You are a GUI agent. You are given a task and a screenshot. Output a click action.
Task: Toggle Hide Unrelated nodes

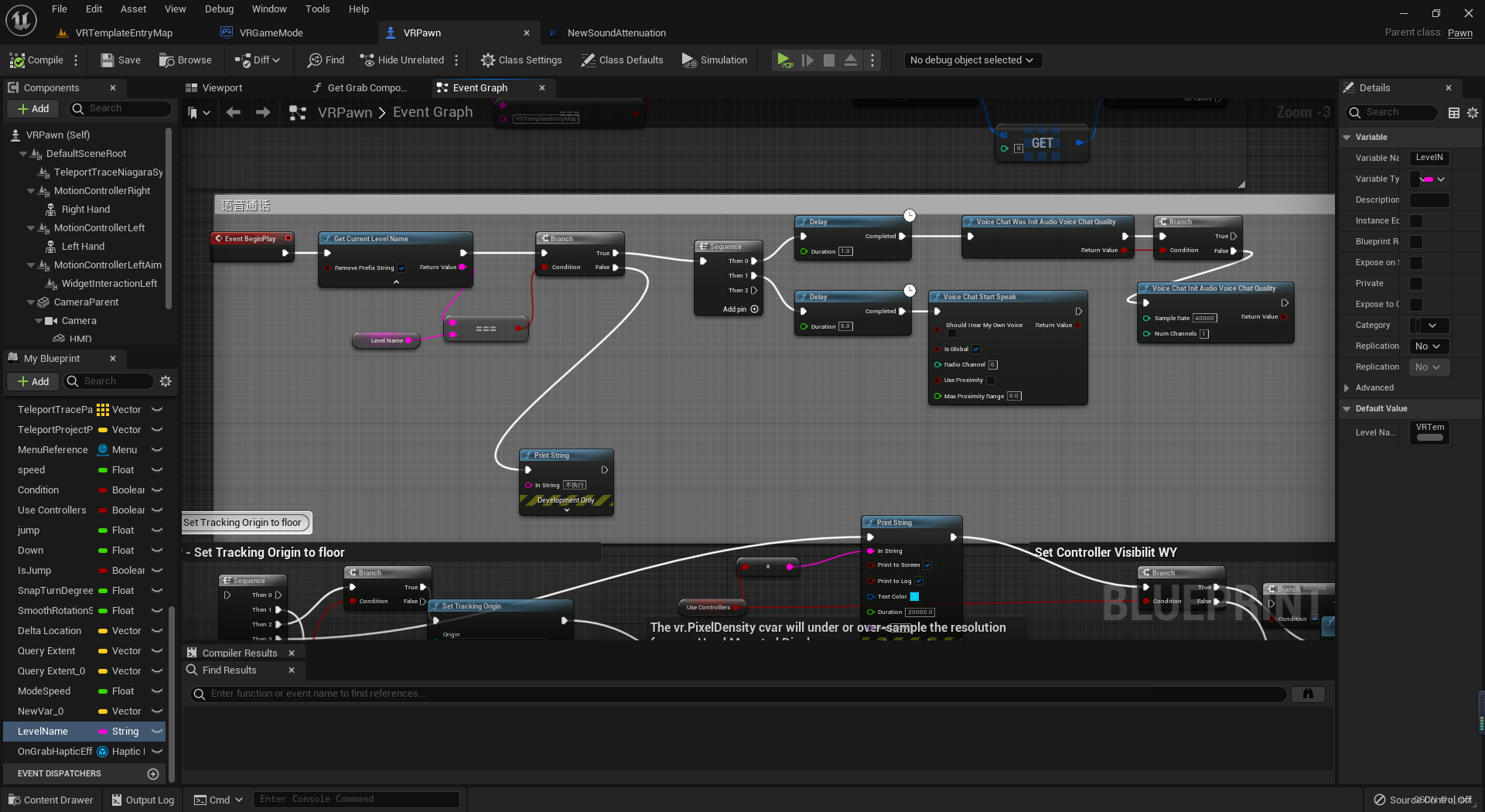(401, 60)
